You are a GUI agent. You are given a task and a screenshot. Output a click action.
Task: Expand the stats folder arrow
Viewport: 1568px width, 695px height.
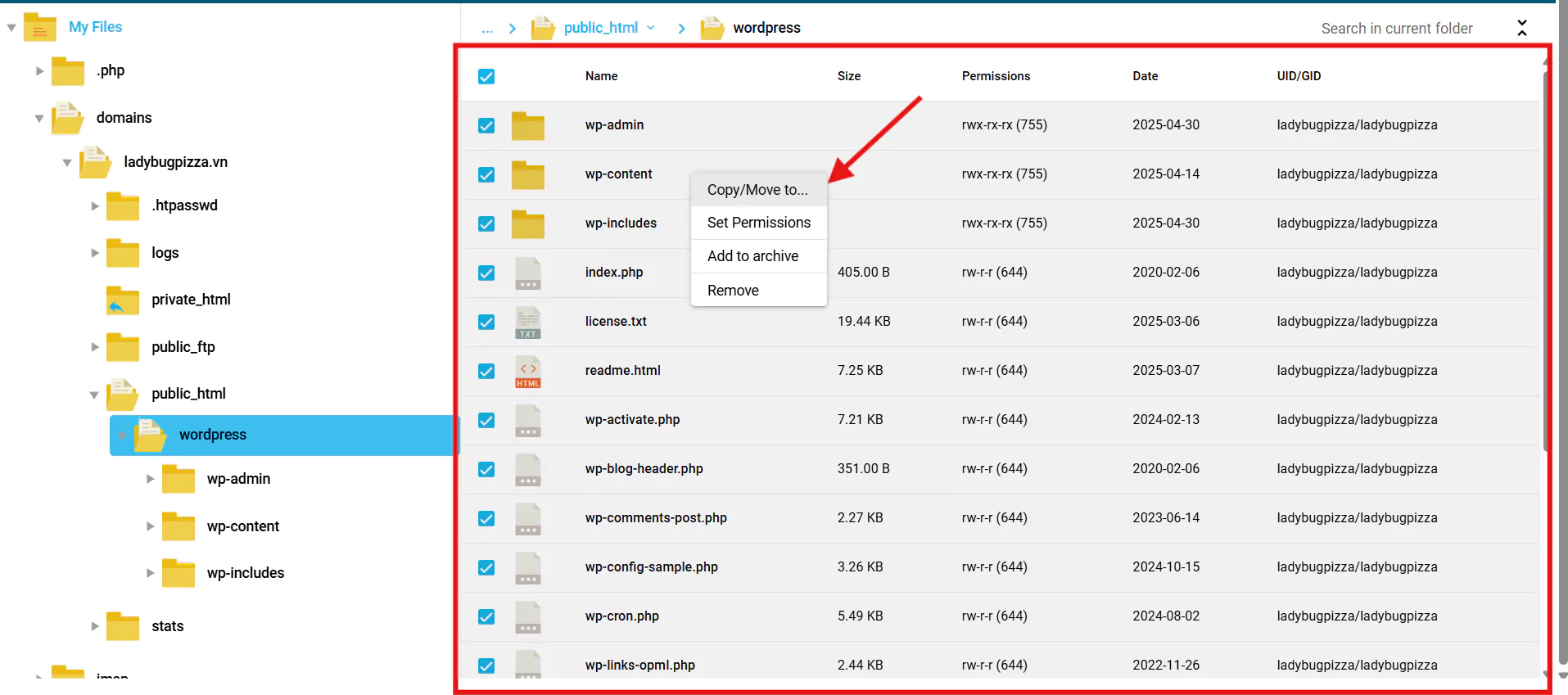[95, 626]
